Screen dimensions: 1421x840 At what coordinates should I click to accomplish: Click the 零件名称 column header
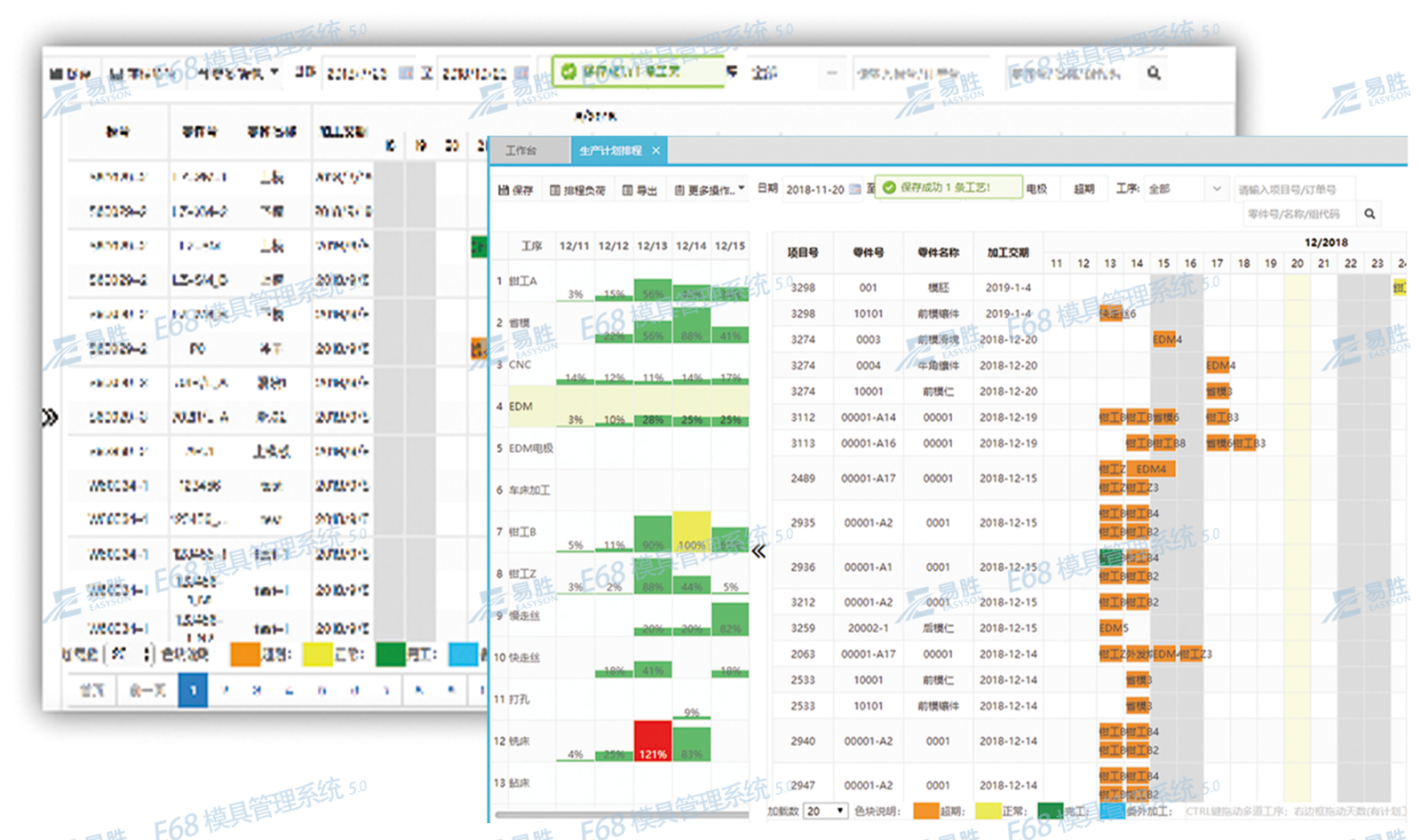[x=939, y=253]
